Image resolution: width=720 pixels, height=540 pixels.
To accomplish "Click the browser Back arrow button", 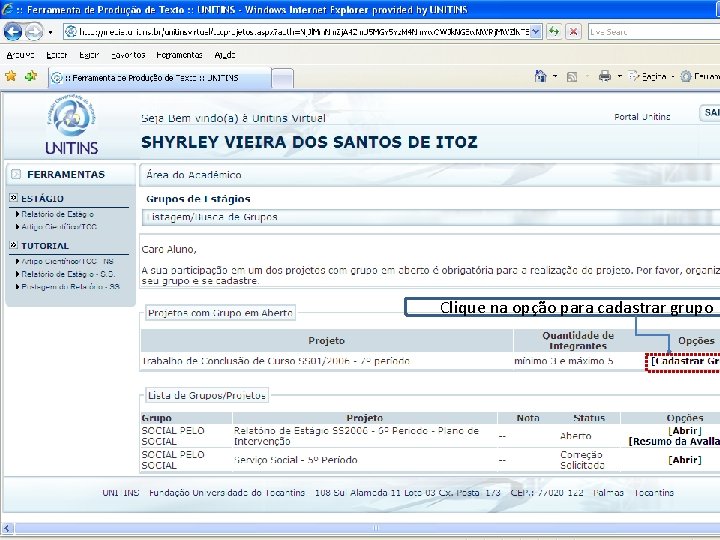I will [x=12, y=32].
